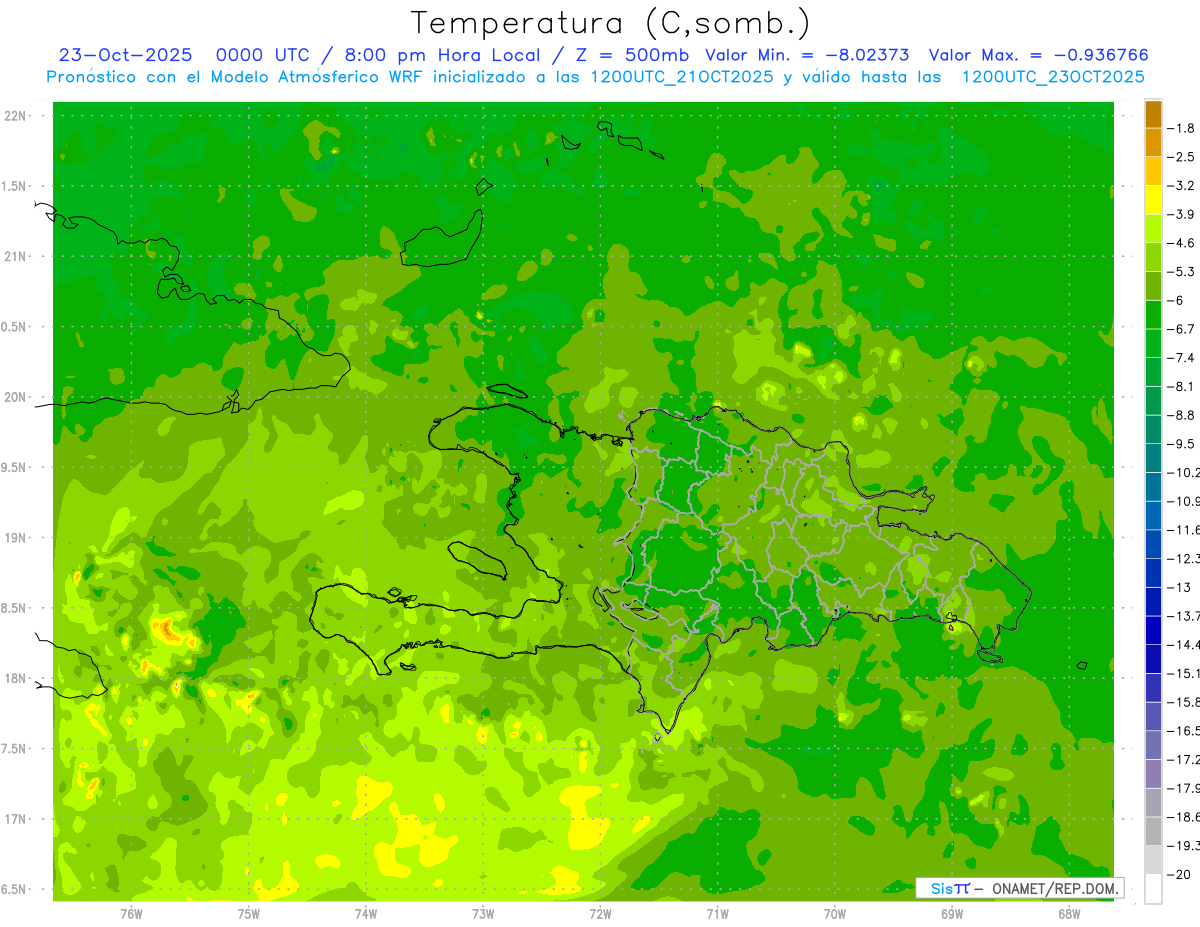Viewport: 1200px width, 927px height.
Task: Click the 76W longitude axis label
Action: 131,914
